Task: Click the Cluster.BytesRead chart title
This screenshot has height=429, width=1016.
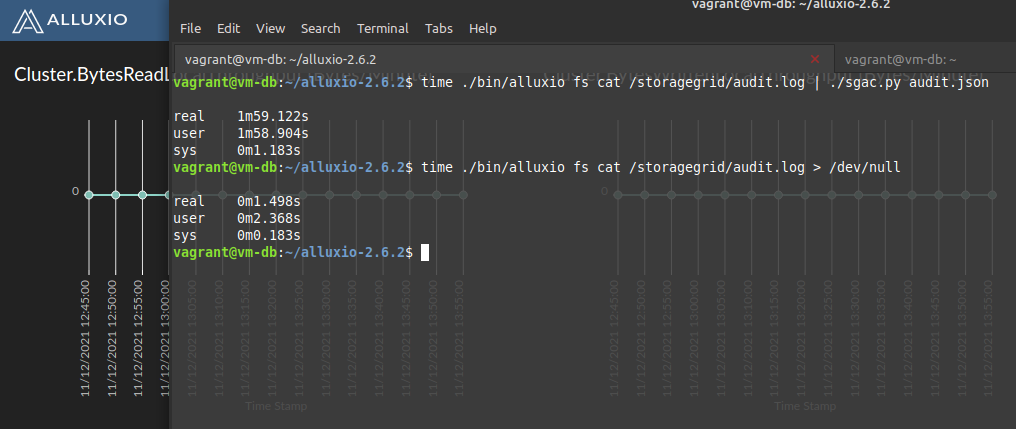Action: pyautogui.click(x=91, y=75)
